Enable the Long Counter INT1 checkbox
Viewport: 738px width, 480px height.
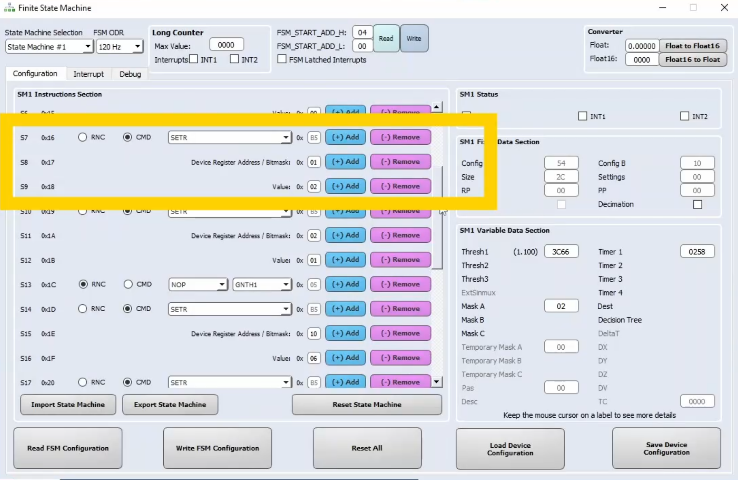(193, 59)
